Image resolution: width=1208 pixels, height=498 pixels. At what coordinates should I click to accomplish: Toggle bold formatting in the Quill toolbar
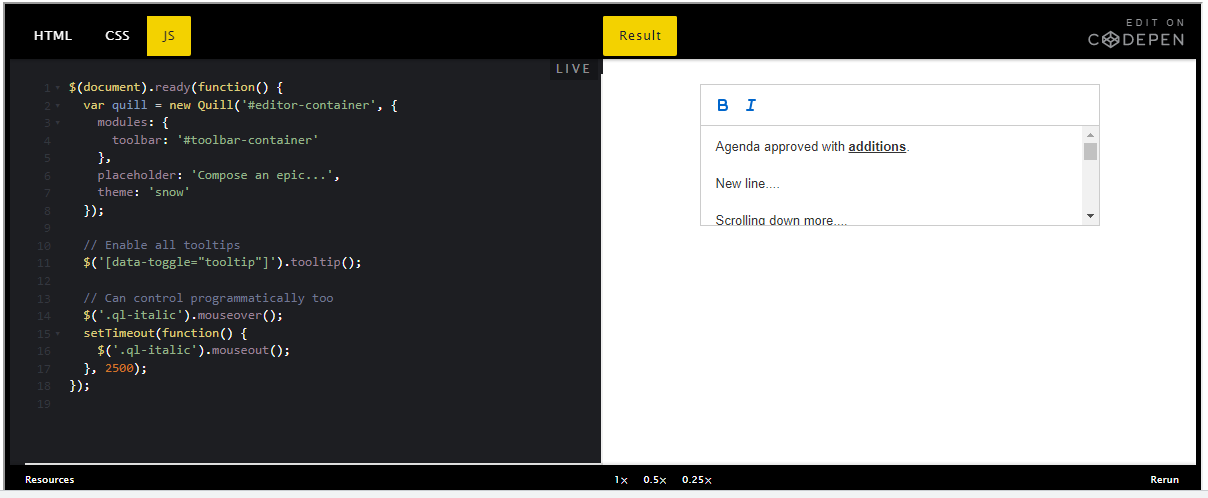[723, 105]
